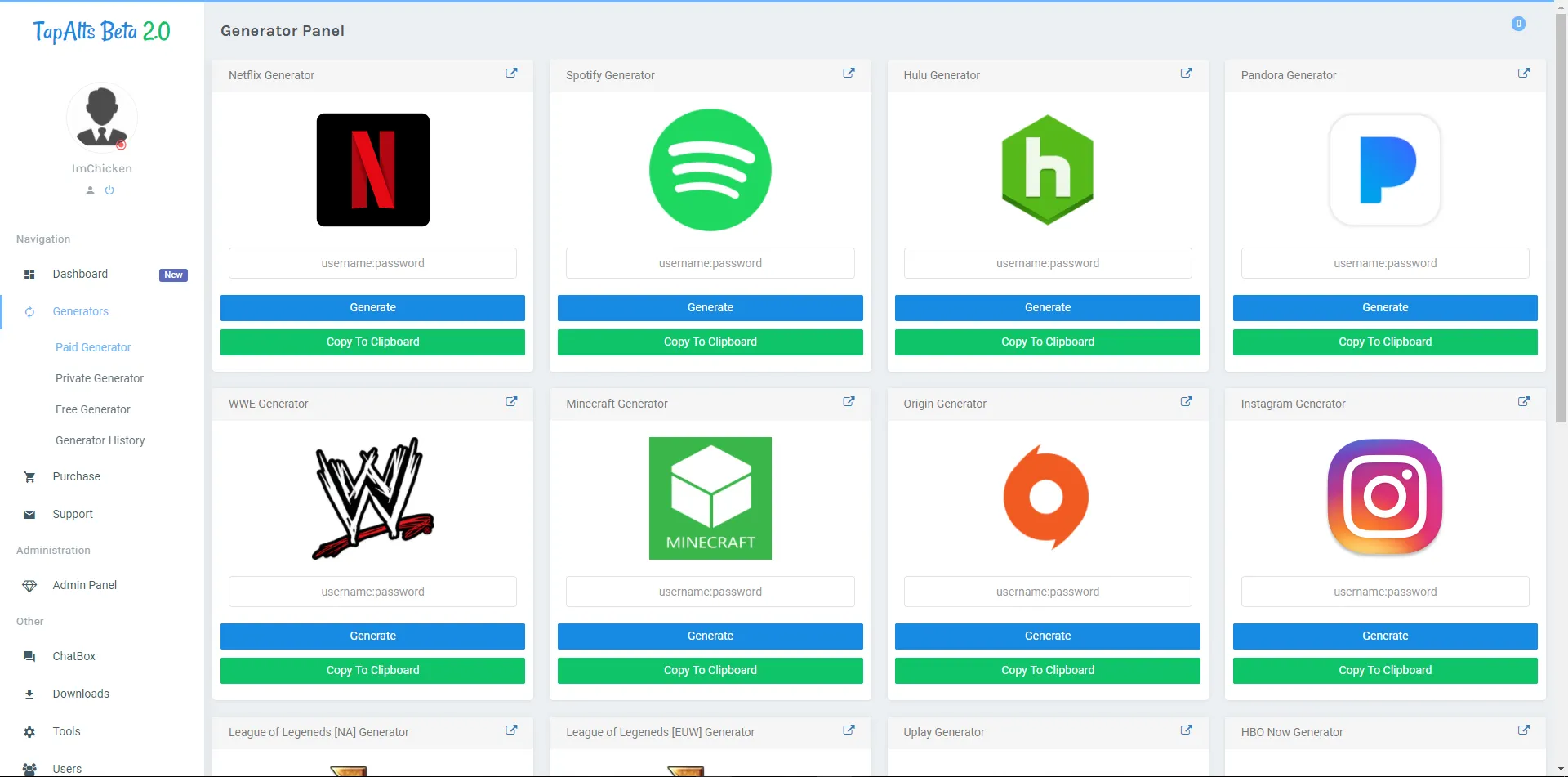1568x777 pixels.
Task: Click the ImChicken profile avatar
Action: pos(102,118)
